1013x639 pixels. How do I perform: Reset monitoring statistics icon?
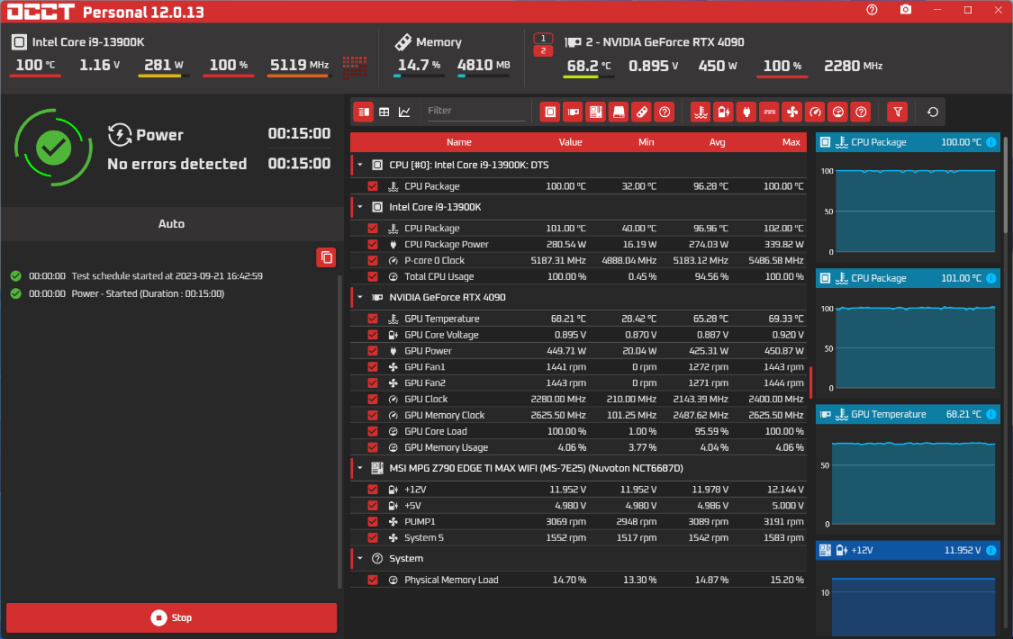tap(932, 112)
